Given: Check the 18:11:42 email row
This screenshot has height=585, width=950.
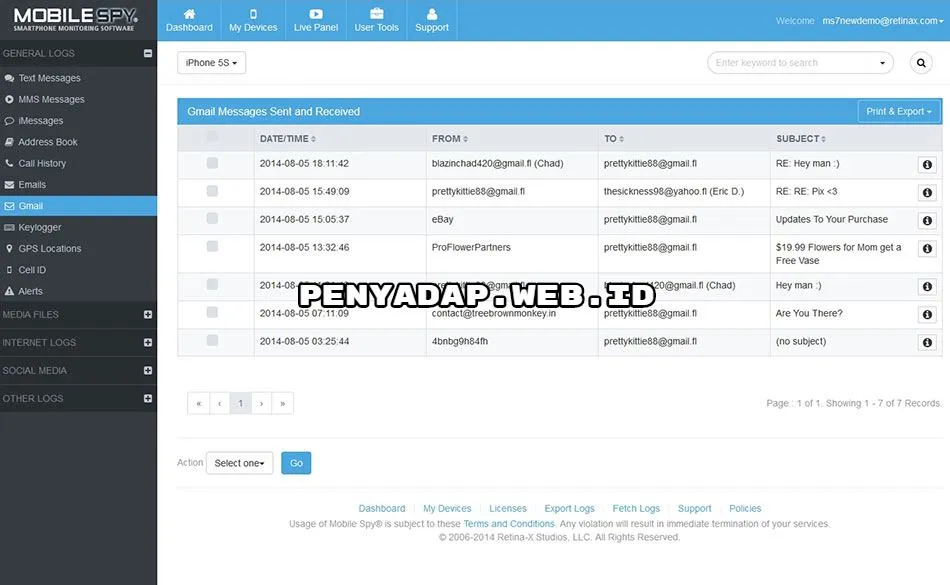Looking at the screenshot, I should tap(212, 163).
